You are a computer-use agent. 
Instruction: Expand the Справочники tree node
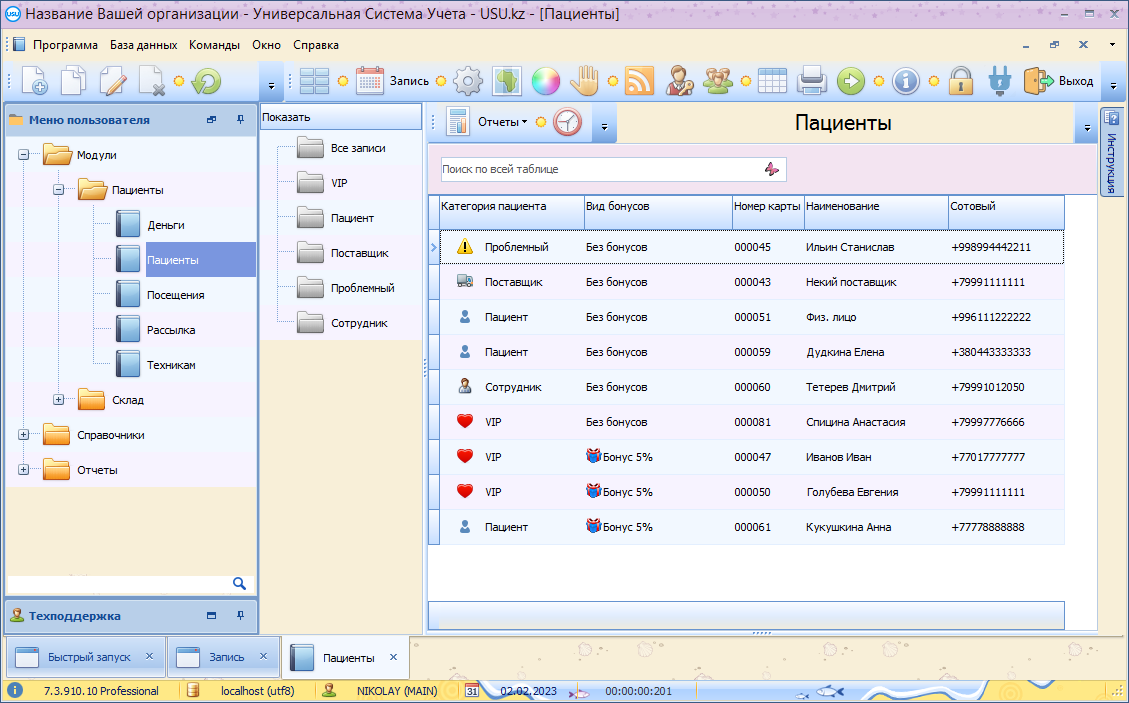[x=23, y=435]
